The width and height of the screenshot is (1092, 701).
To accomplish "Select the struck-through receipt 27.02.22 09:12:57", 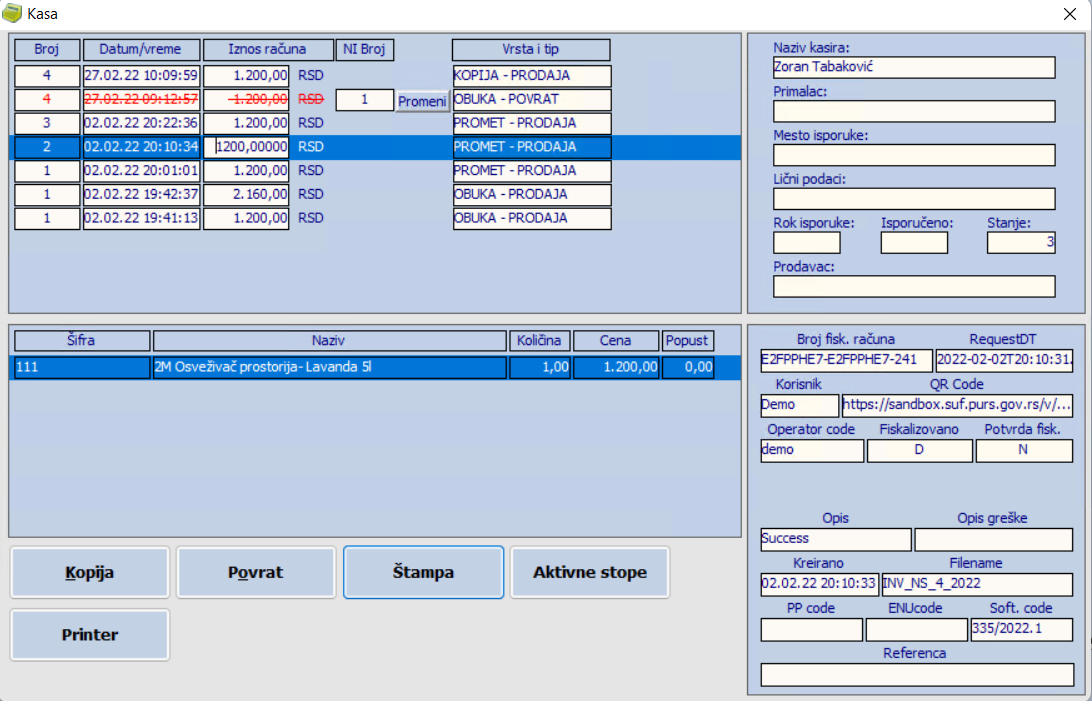I will point(141,100).
